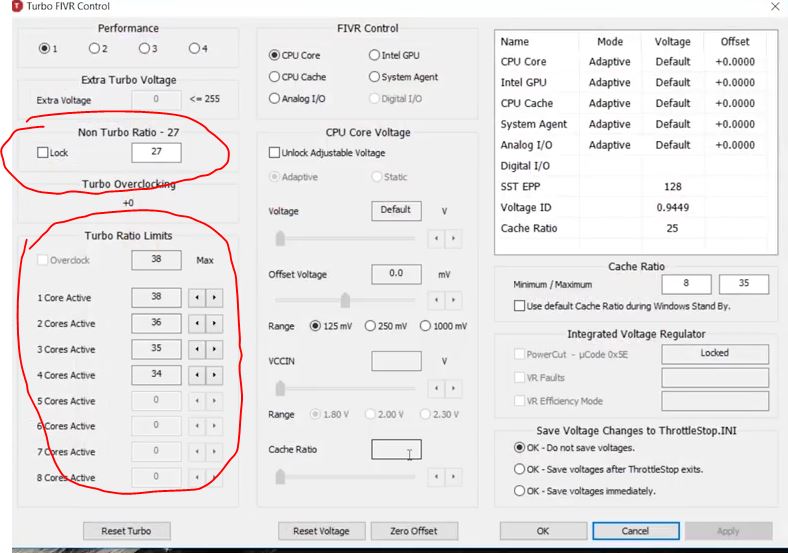
Task: Select Performance profile 3 radio
Action: click(144, 48)
